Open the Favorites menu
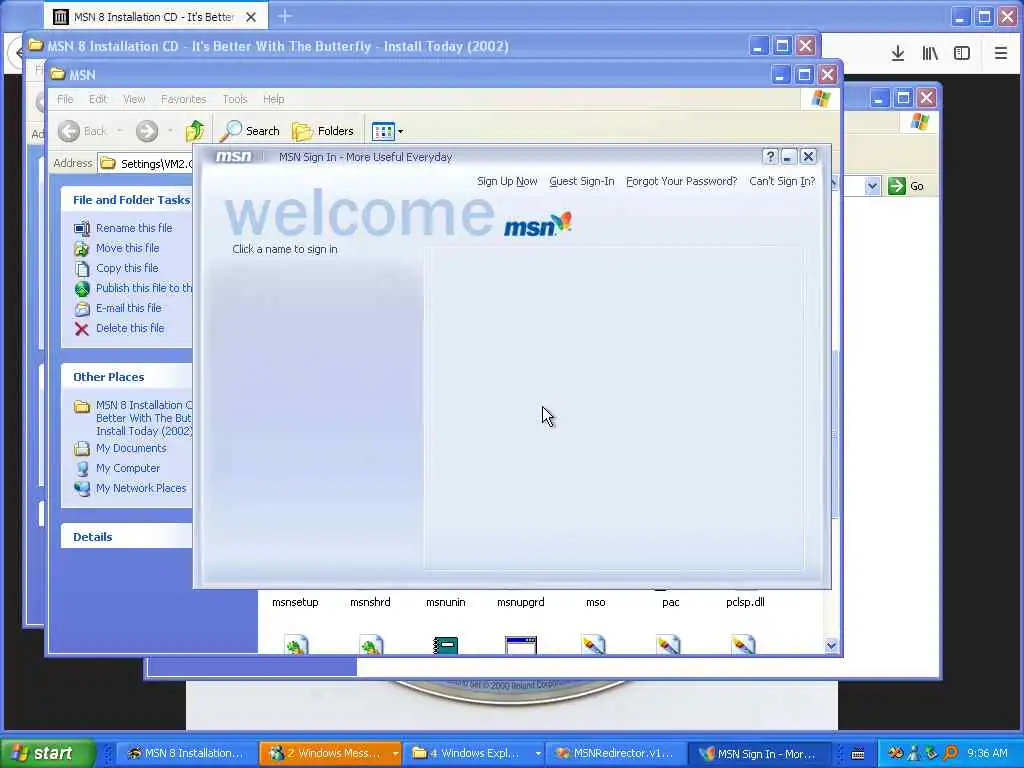The width and height of the screenshot is (1024, 768). click(184, 99)
